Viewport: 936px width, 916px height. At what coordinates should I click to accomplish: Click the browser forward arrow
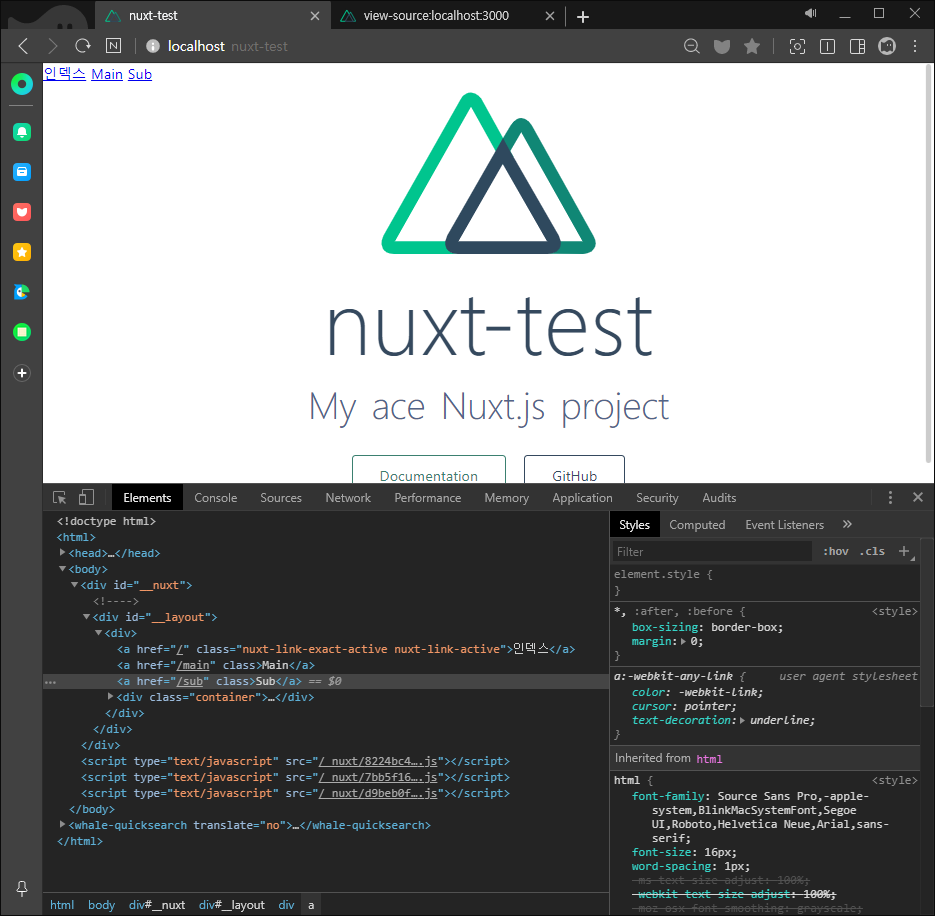53,46
